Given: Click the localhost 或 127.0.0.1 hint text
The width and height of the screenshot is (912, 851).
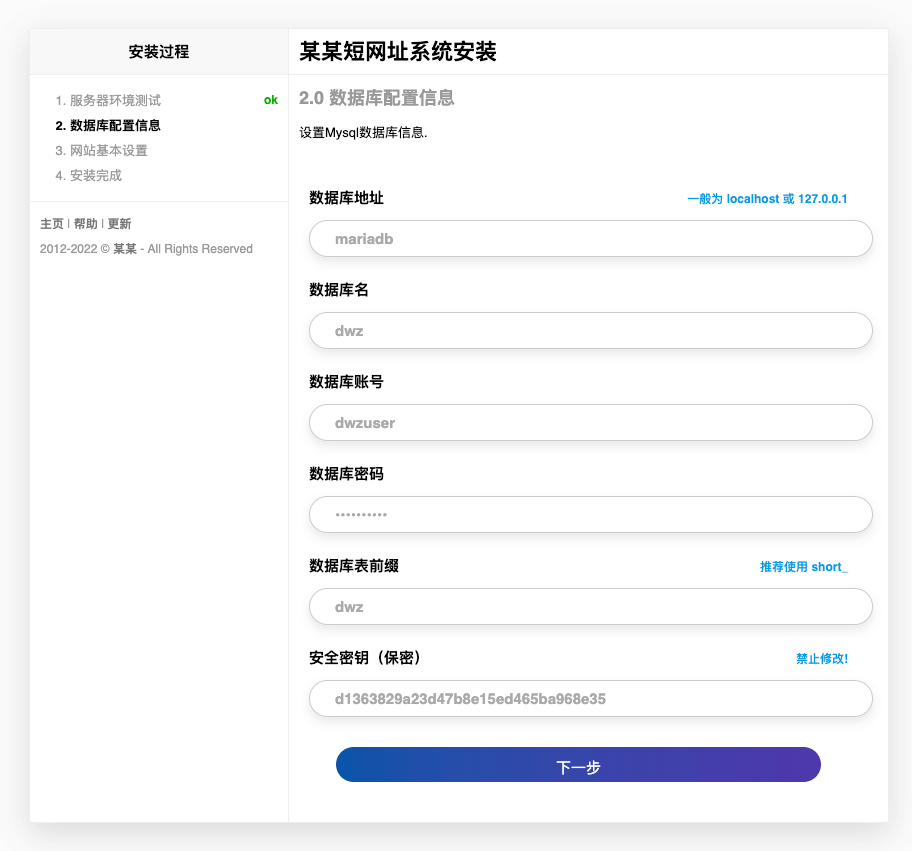Looking at the screenshot, I should tap(767, 199).
